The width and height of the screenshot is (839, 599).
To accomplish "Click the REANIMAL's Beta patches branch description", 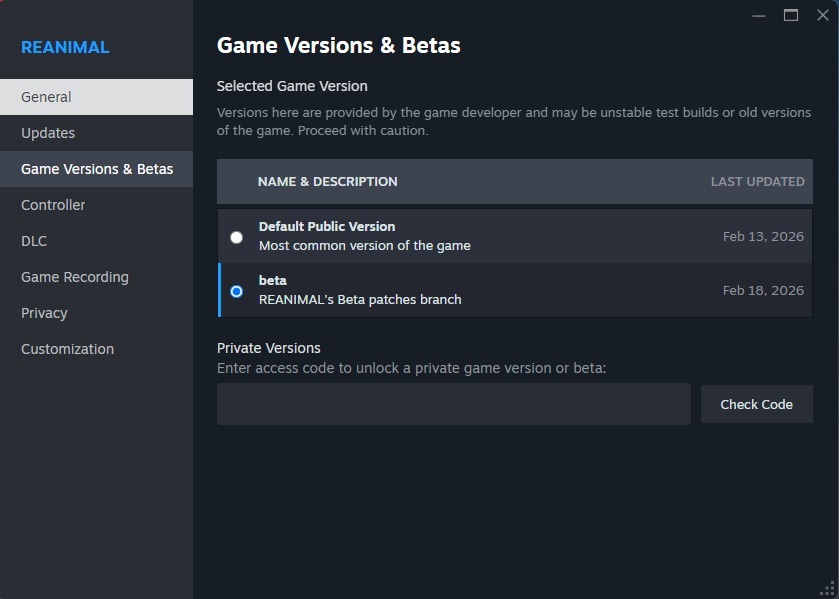I will coord(360,300).
